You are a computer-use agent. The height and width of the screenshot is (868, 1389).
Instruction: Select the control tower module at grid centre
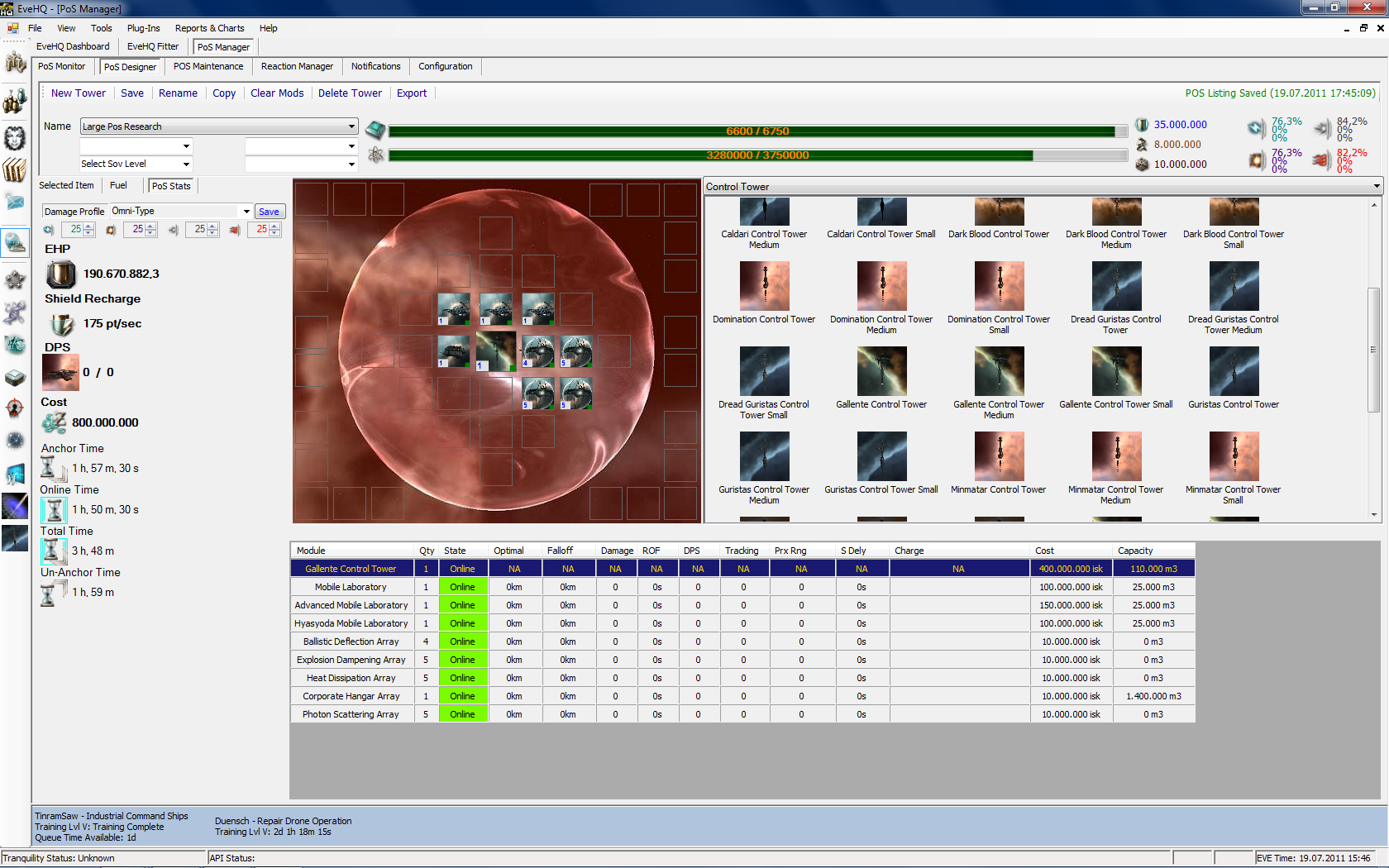point(496,351)
